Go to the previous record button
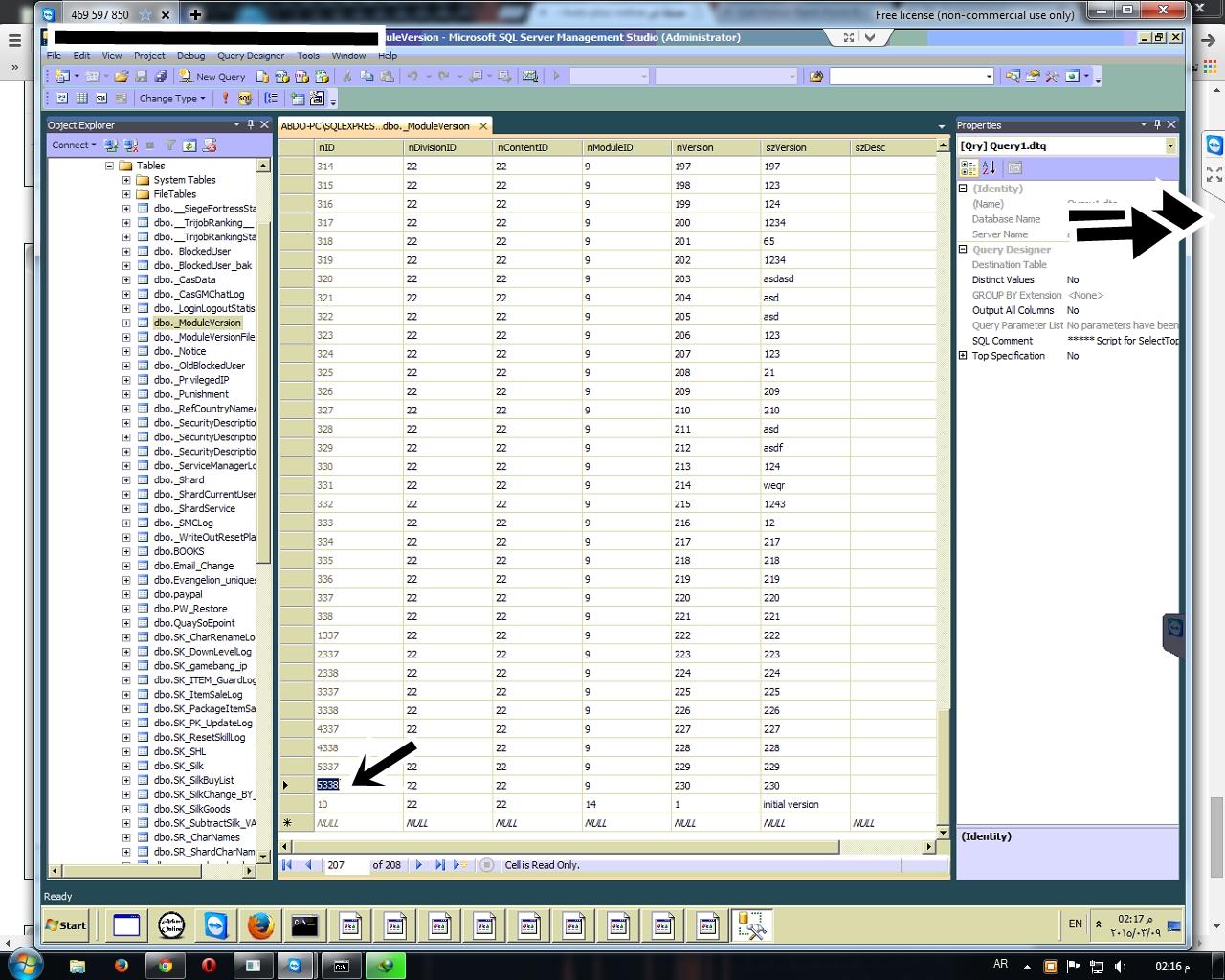Image resolution: width=1225 pixels, height=980 pixels. click(308, 865)
